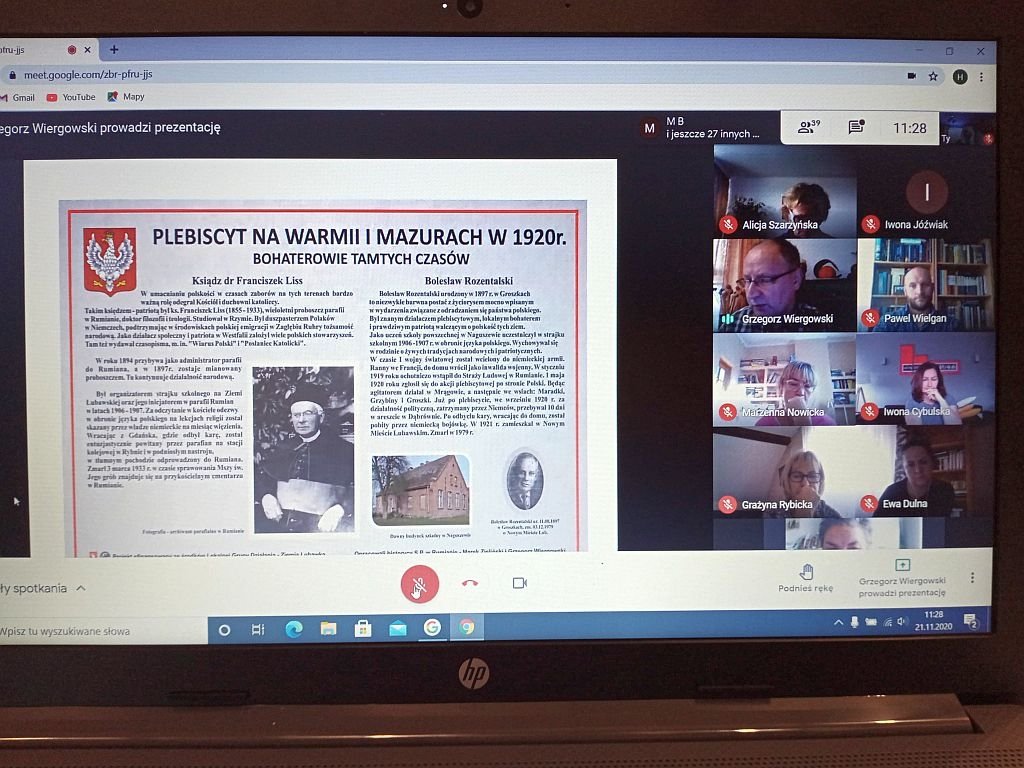The width and height of the screenshot is (1024, 768).
Task: Click the camera permission icon in address bar
Action: 912,76
